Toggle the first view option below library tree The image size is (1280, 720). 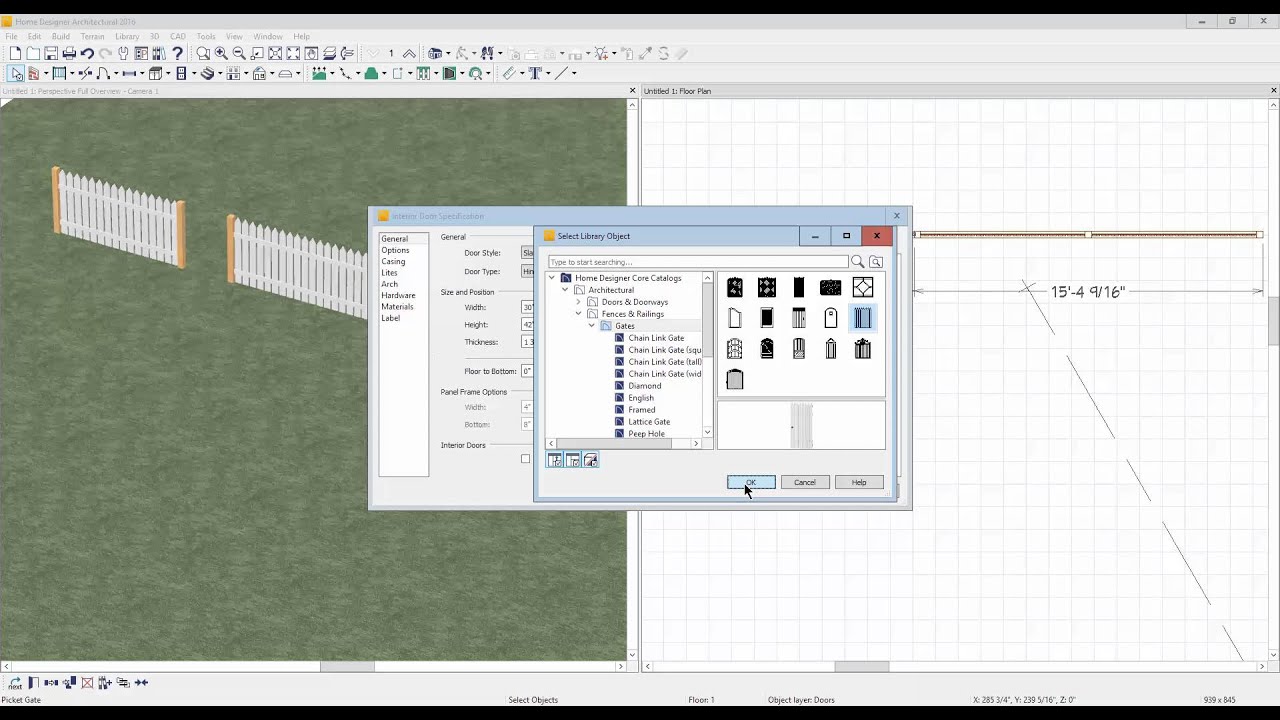click(x=554, y=460)
